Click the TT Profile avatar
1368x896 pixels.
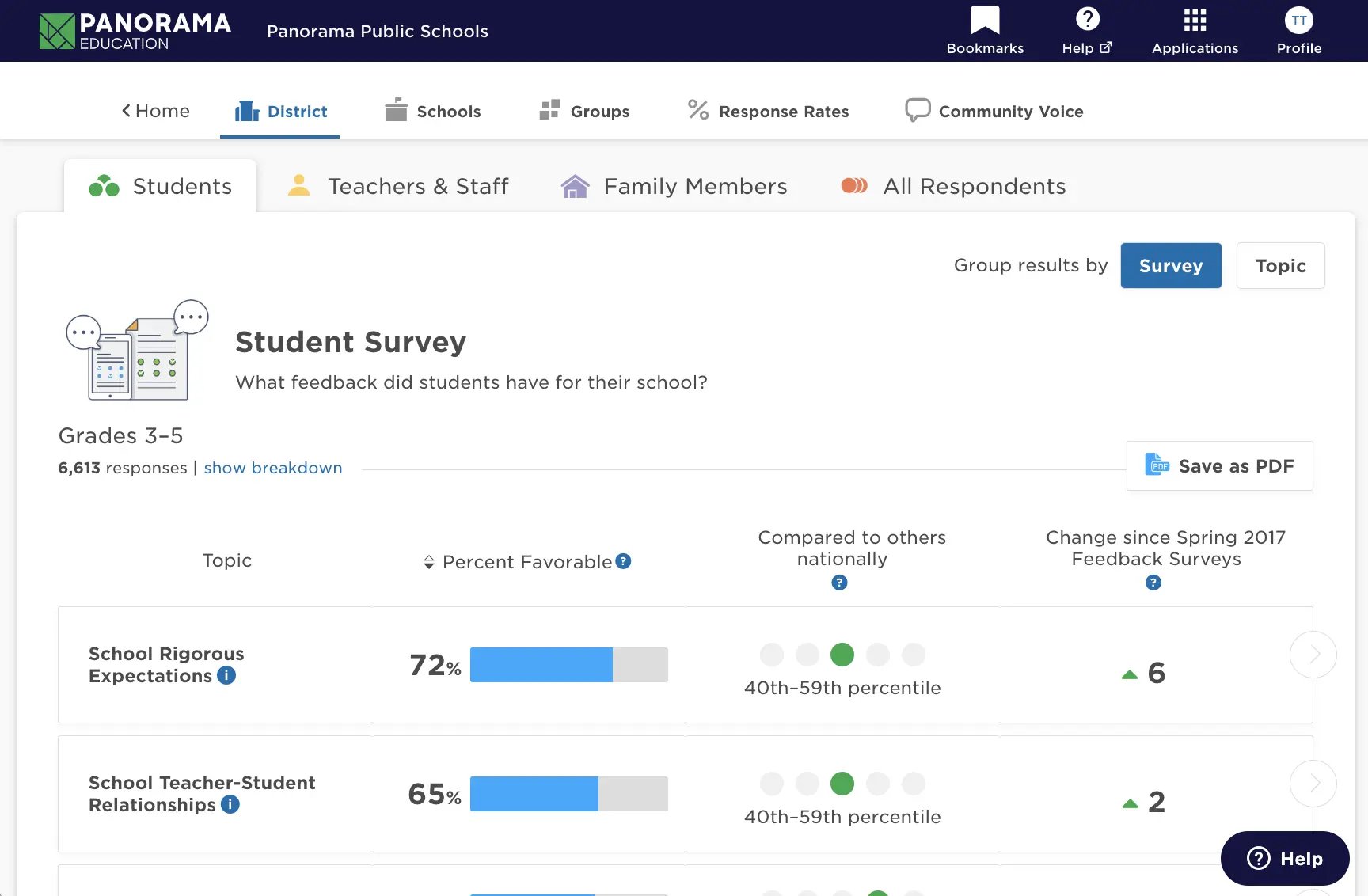click(x=1298, y=21)
